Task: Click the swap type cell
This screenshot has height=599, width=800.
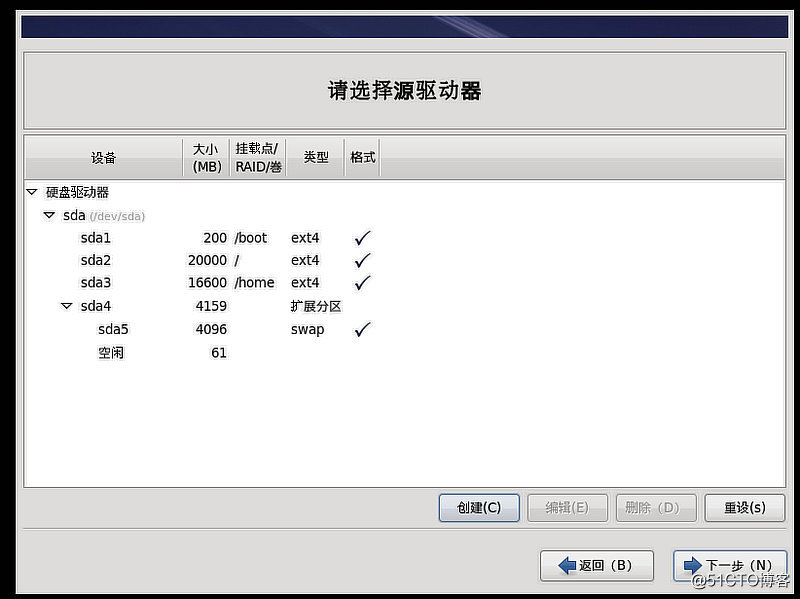Action: coord(307,330)
